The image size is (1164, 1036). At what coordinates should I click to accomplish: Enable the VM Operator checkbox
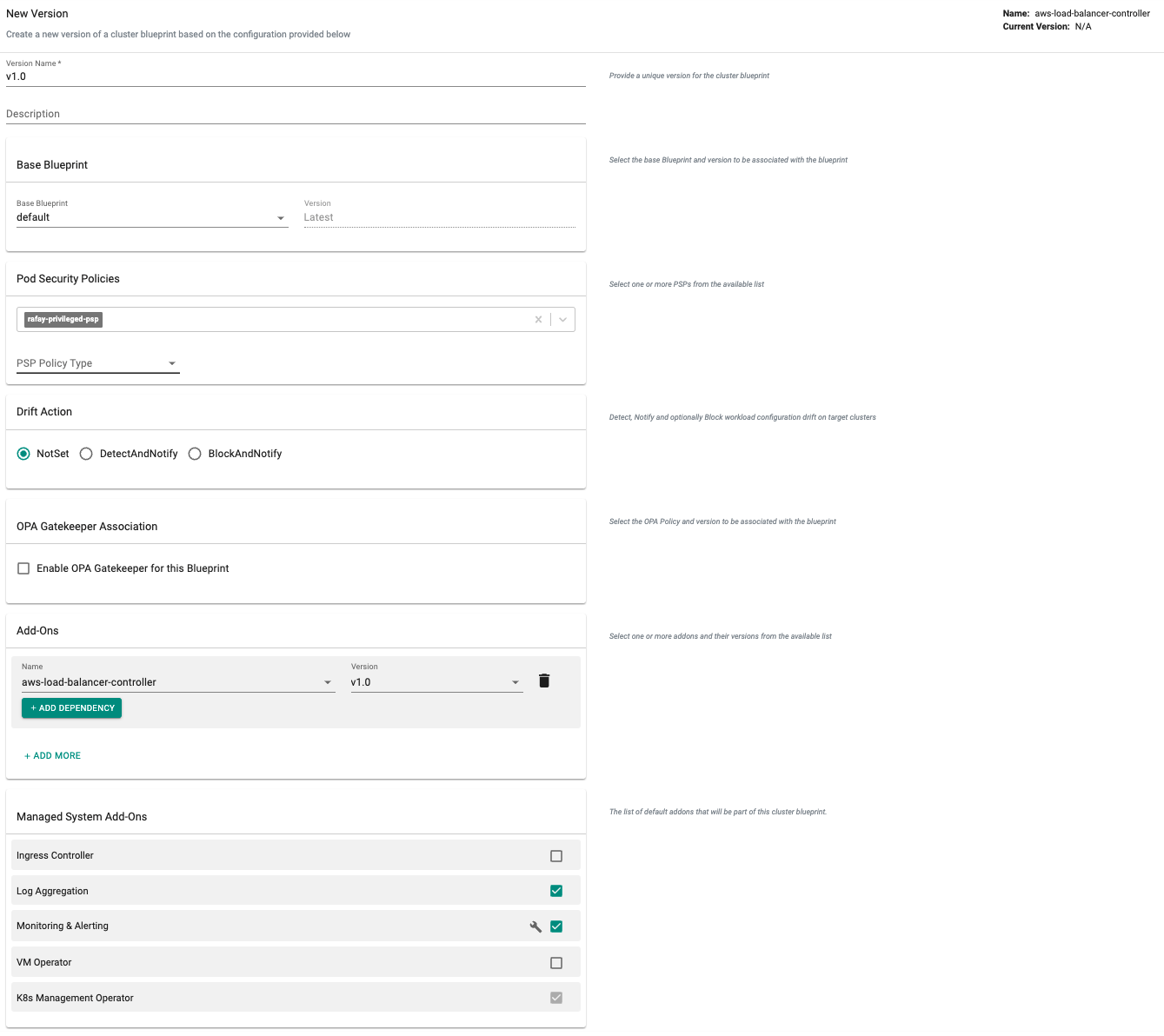click(556, 963)
